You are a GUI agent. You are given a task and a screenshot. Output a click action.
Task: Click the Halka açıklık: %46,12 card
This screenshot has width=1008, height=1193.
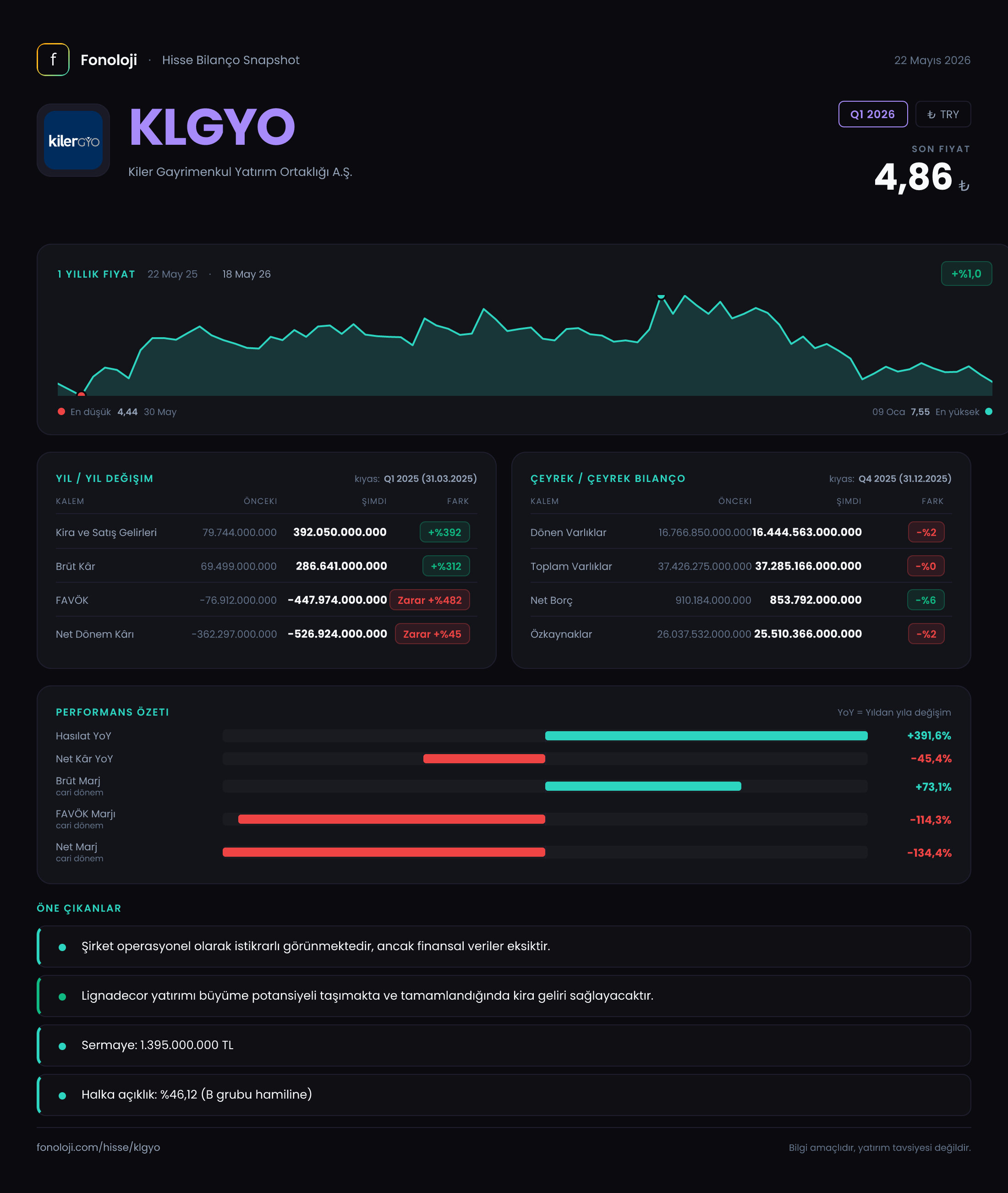504,1095
